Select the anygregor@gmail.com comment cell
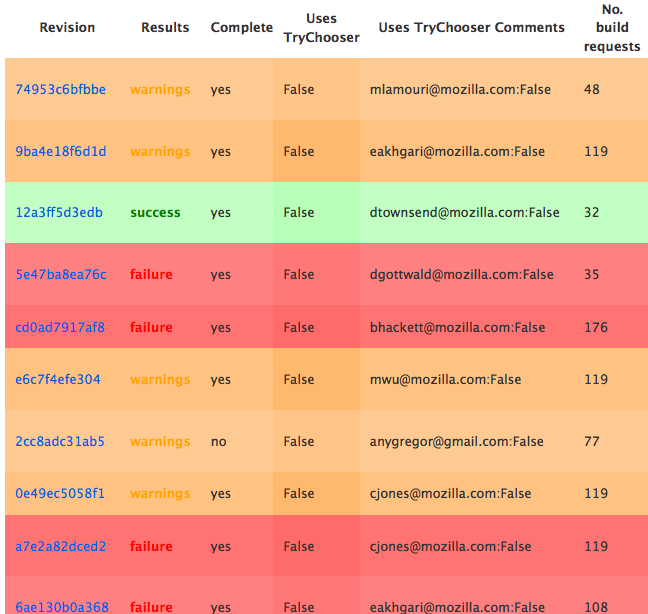This screenshot has width=648, height=614. click(x=457, y=441)
